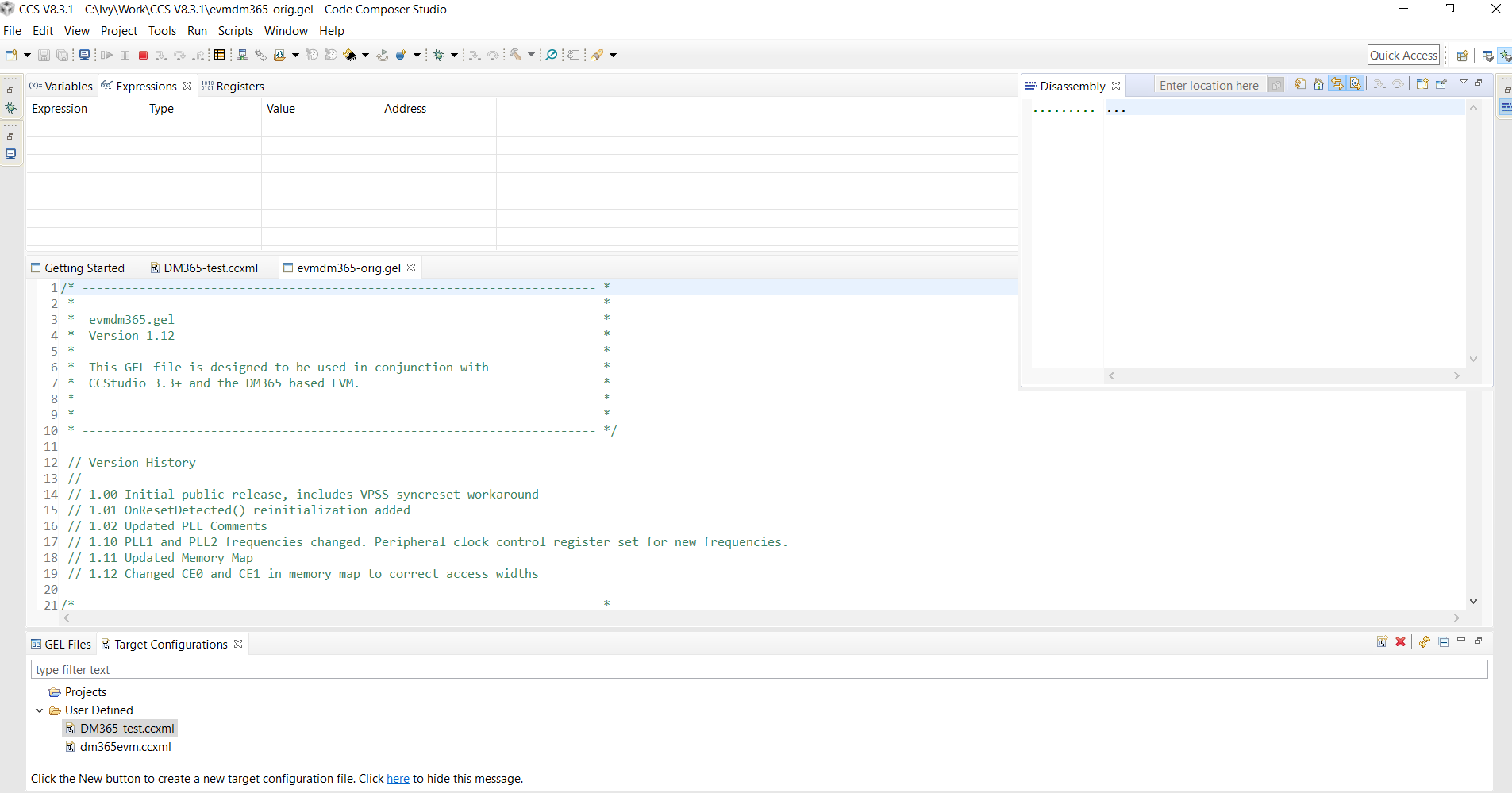Click Refresh View icon in Disassembly toolbar
This screenshot has width=1512, height=793.
1300,84
